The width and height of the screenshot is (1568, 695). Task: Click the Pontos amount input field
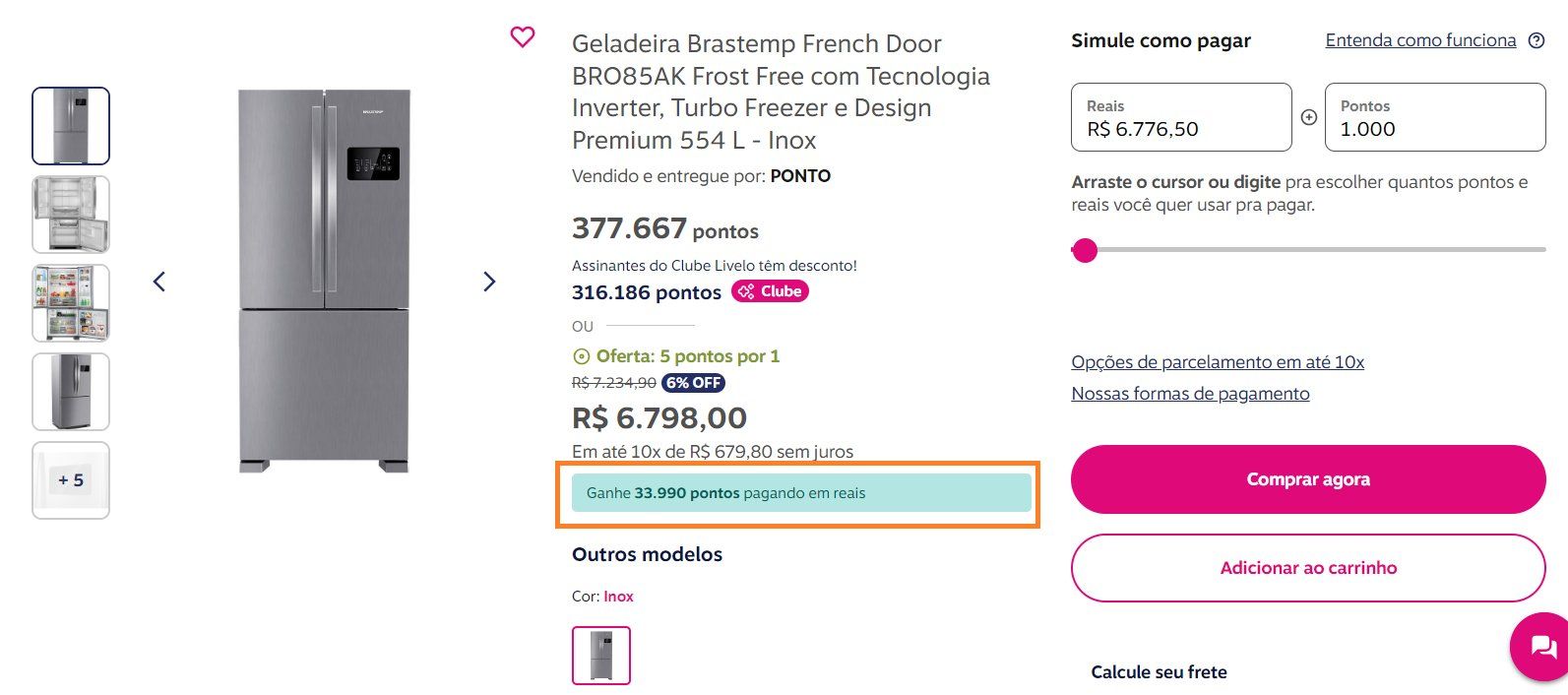[x=1435, y=117]
